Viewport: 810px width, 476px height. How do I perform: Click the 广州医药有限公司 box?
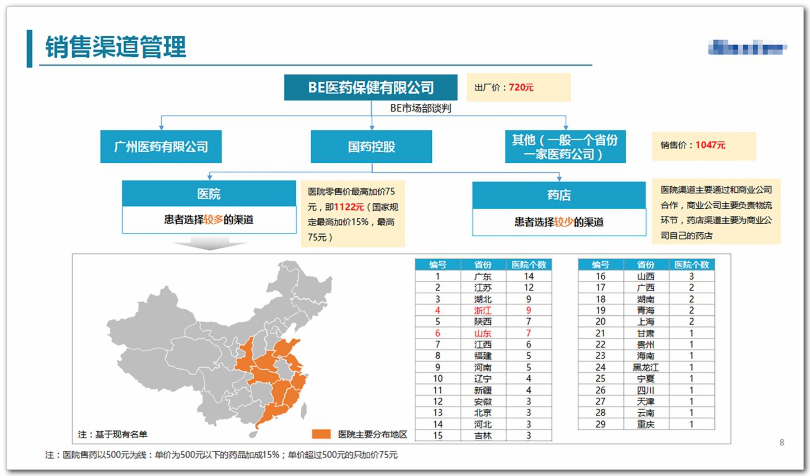[161, 147]
